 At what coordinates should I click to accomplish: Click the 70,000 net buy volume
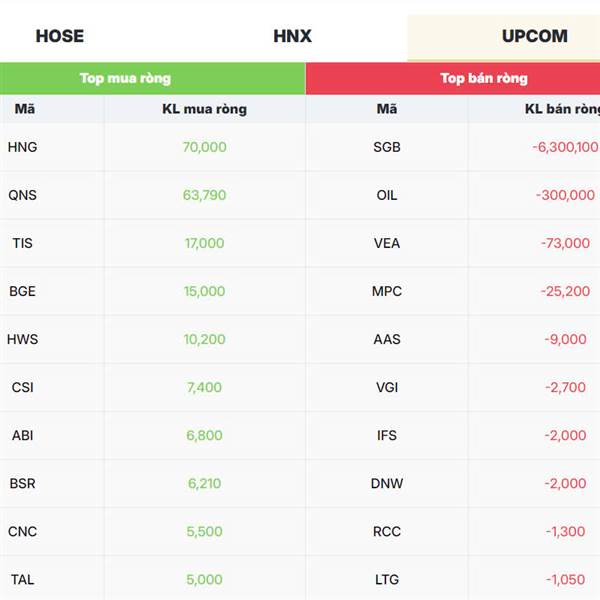point(204,147)
